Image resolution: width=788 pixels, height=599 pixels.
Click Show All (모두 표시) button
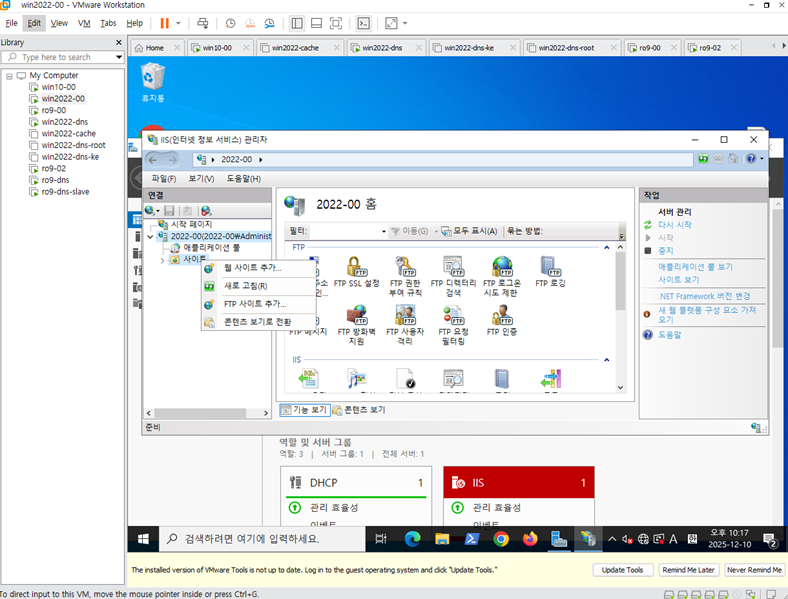point(469,231)
